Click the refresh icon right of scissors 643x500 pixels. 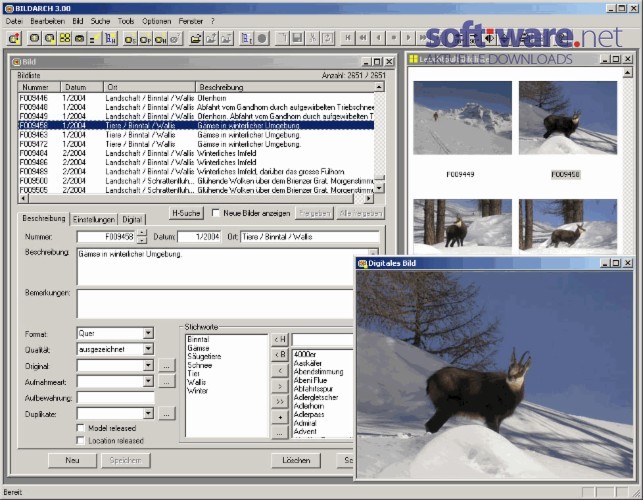pos(328,39)
